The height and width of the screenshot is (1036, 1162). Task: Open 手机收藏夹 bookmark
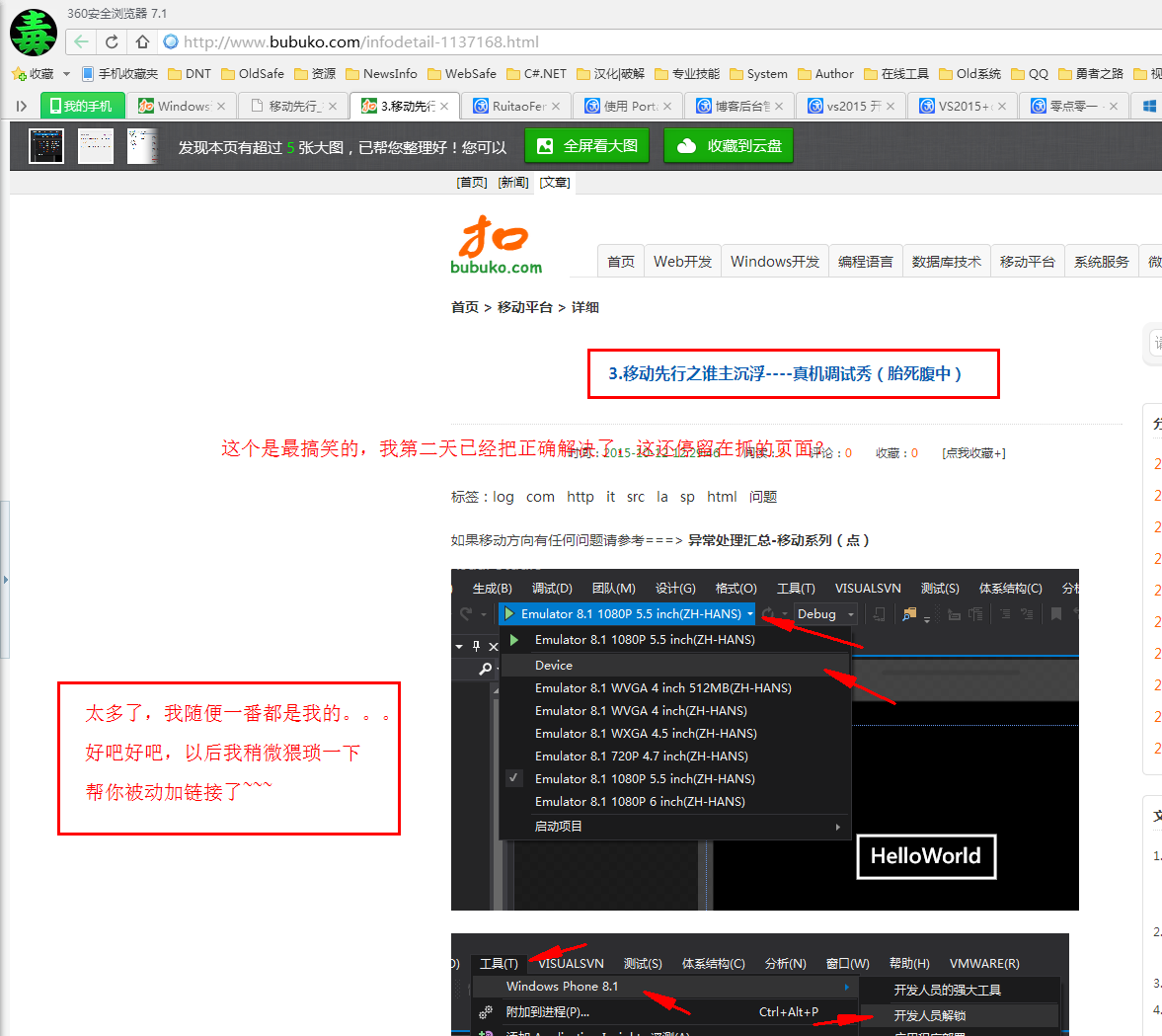coord(120,74)
